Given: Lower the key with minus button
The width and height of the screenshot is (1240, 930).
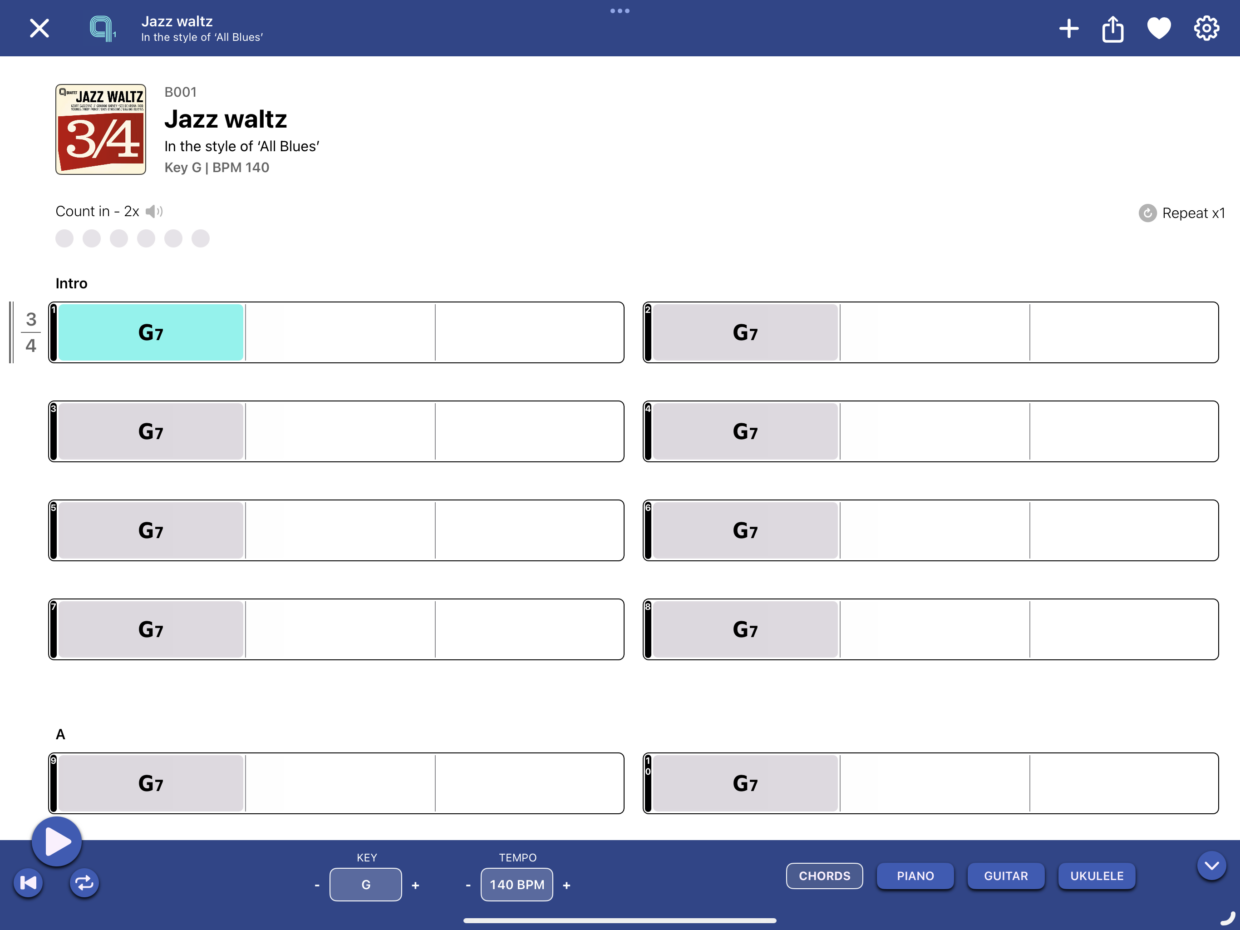Looking at the screenshot, I should click(x=317, y=885).
